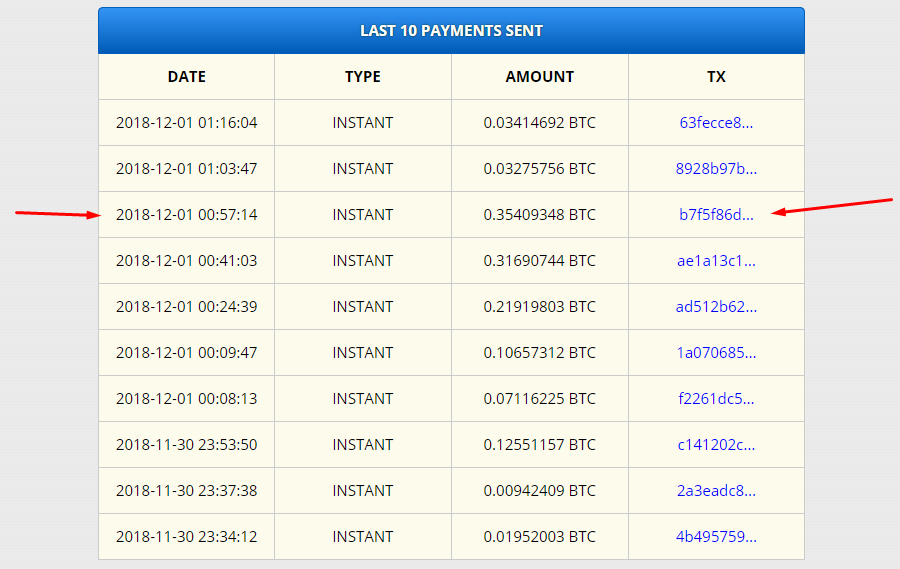This screenshot has height=569, width=900.
Task: Click the TYPE column header
Action: pyautogui.click(x=363, y=76)
